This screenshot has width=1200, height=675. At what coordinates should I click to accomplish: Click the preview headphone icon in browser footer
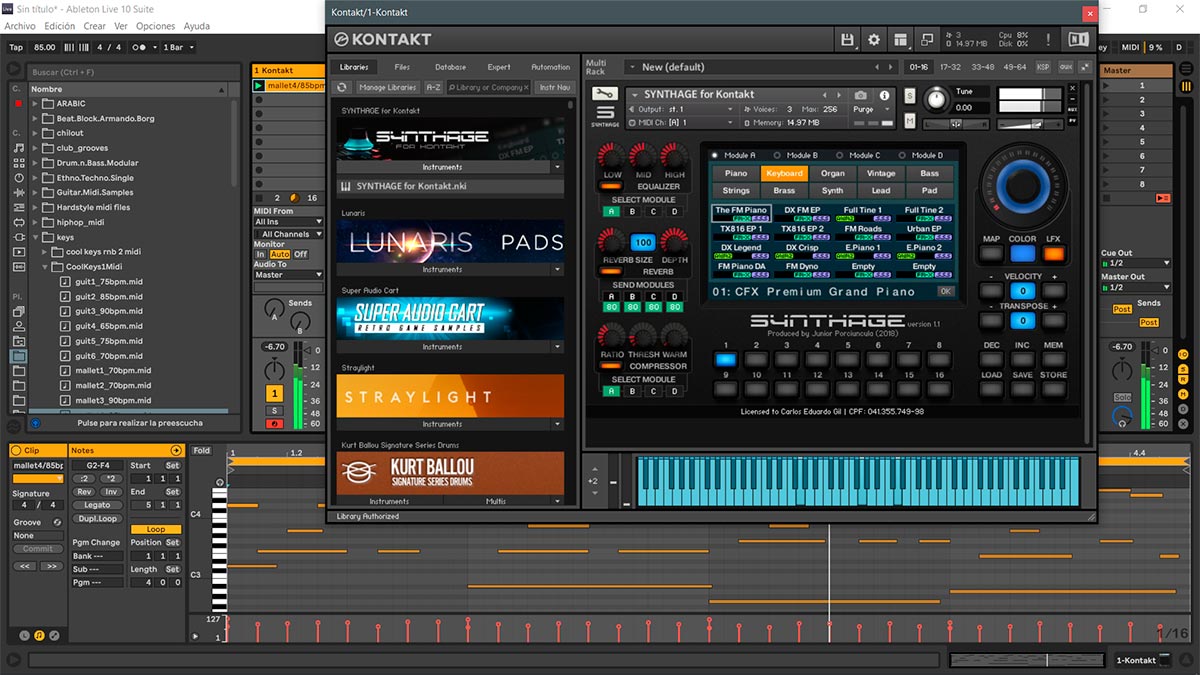click(x=35, y=423)
